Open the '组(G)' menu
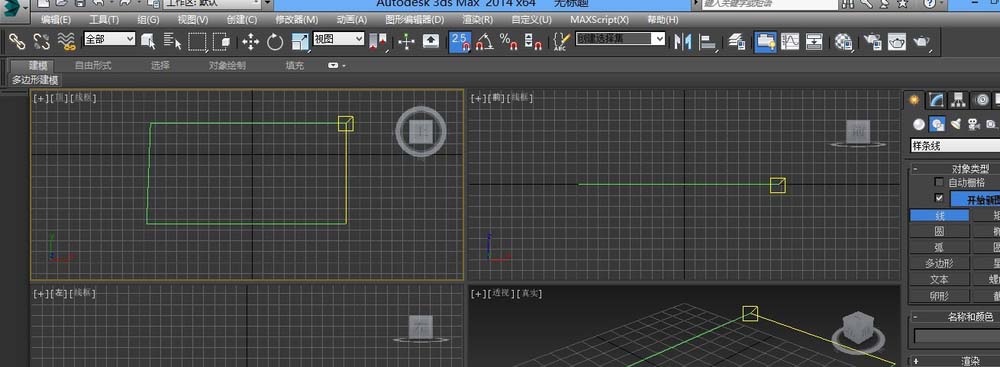Image resolution: width=1000 pixels, height=367 pixels. 149,20
